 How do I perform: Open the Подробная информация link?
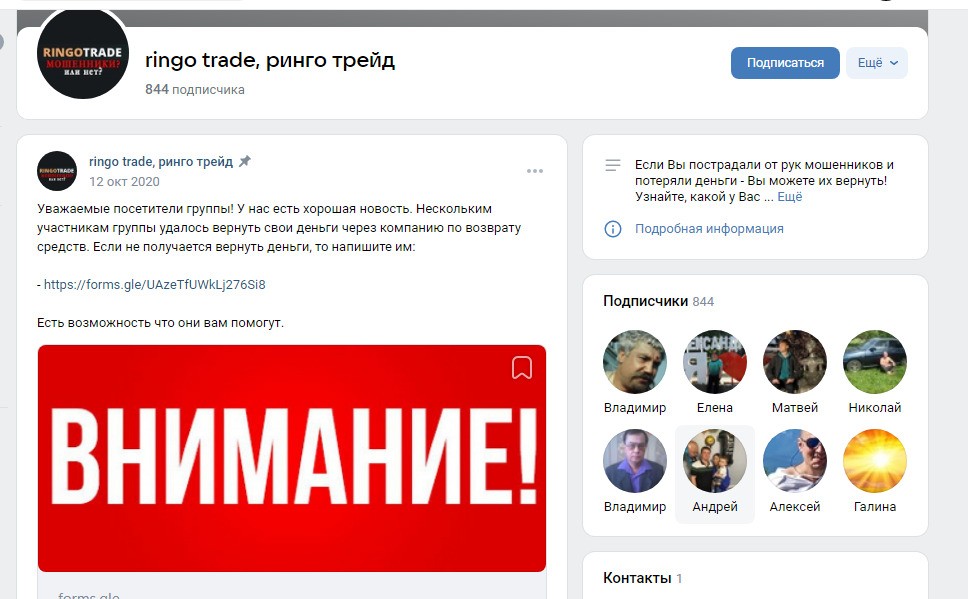coord(709,229)
